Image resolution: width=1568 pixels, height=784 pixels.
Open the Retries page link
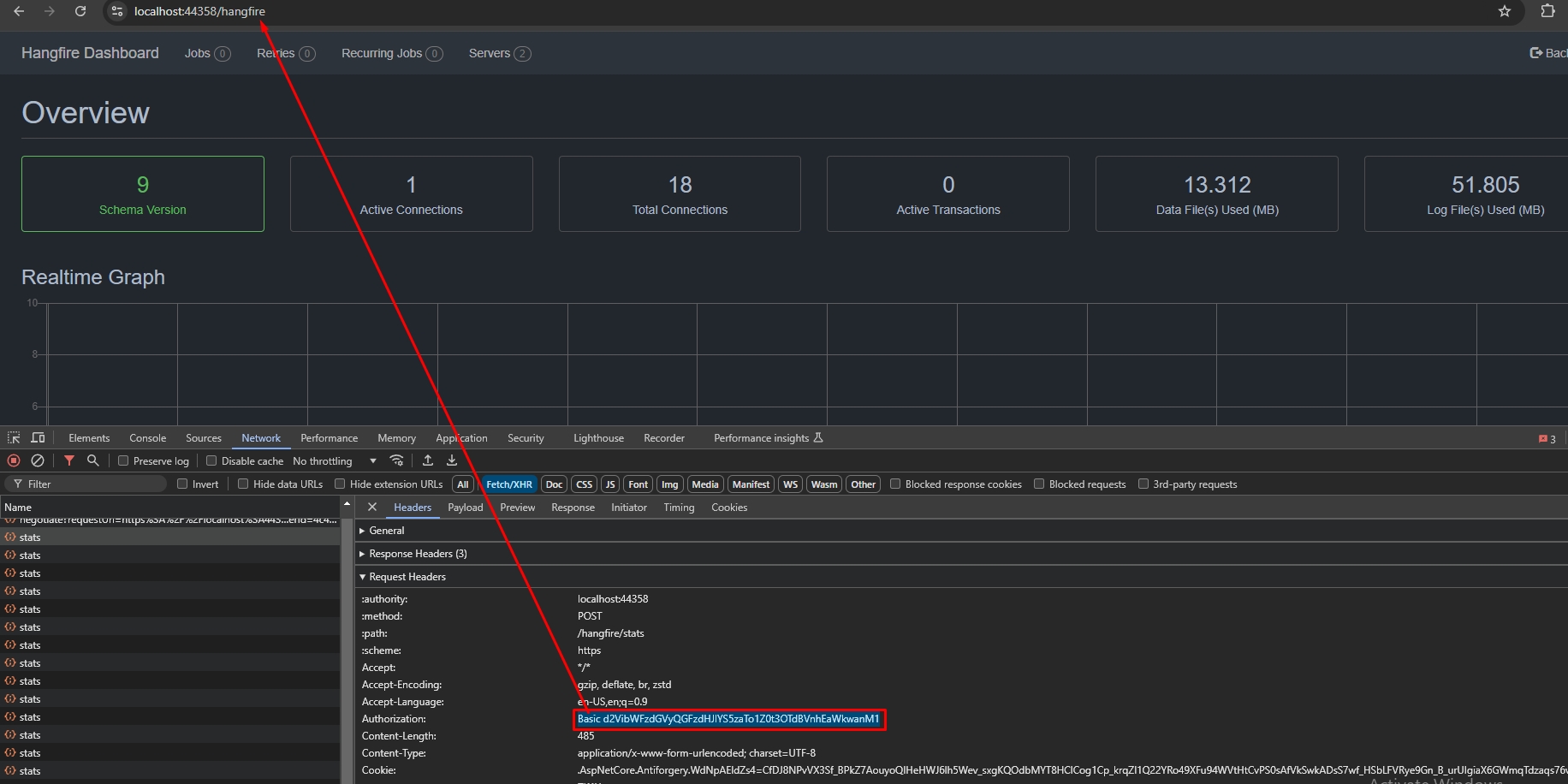[x=286, y=53]
